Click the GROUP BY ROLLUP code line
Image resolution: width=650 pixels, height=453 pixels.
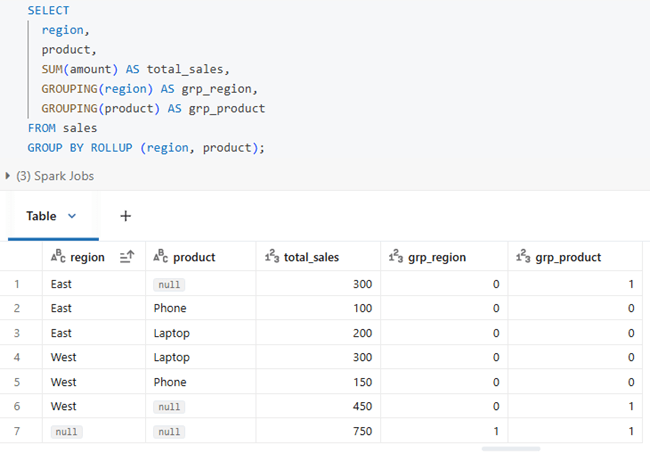(145, 147)
